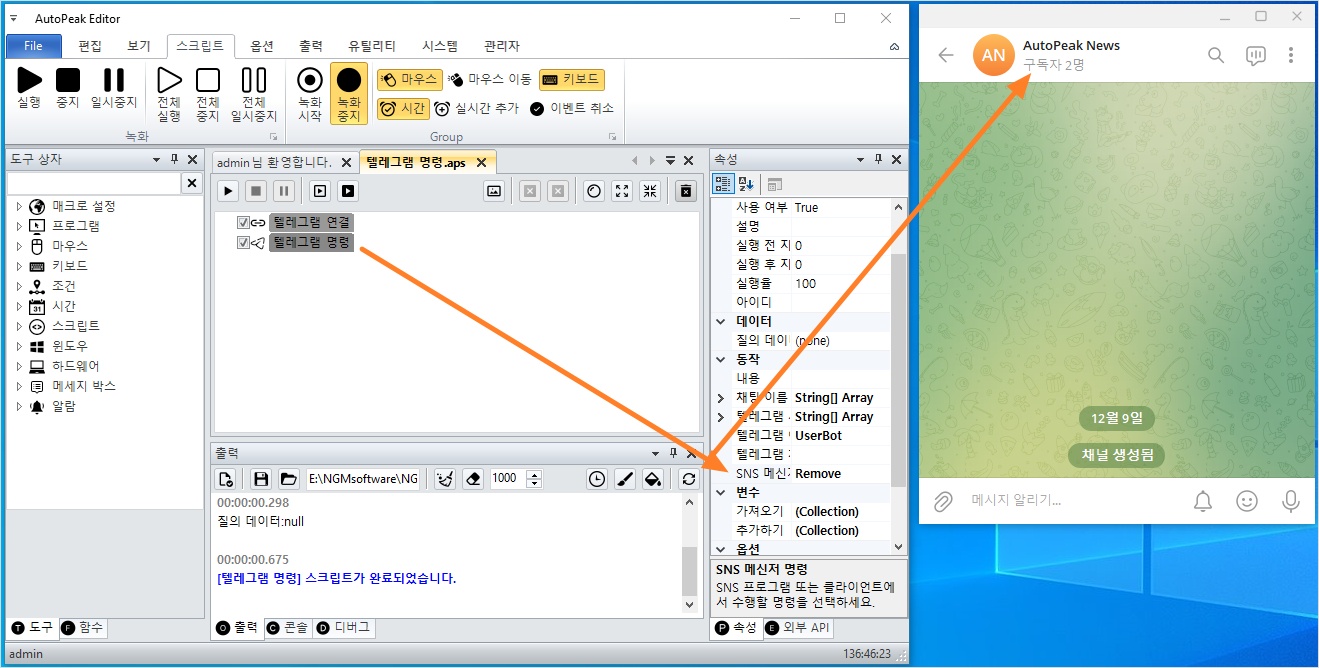Click 전체 실행 outlined play icon
This screenshot has height=668, width=1319.
(x=169, y=80)
